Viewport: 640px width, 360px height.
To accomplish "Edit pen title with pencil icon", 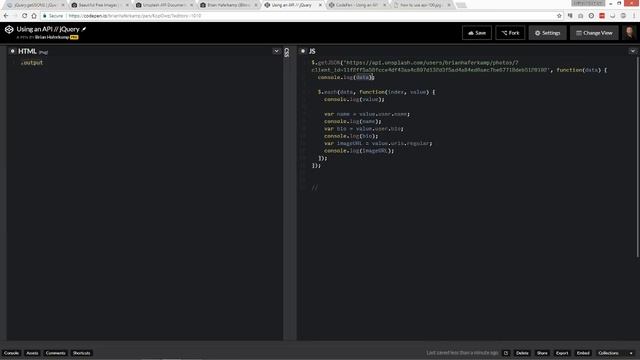I will (x=84, y=29).
